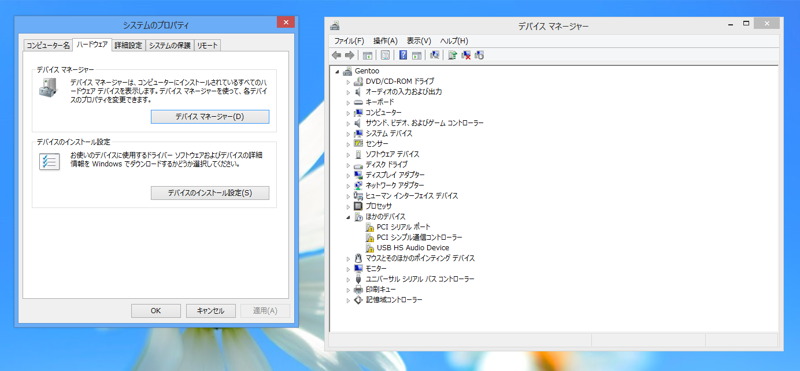Select the モニター category icon
This screenshot has width=800, height=371.
click(x=358, y=268)
